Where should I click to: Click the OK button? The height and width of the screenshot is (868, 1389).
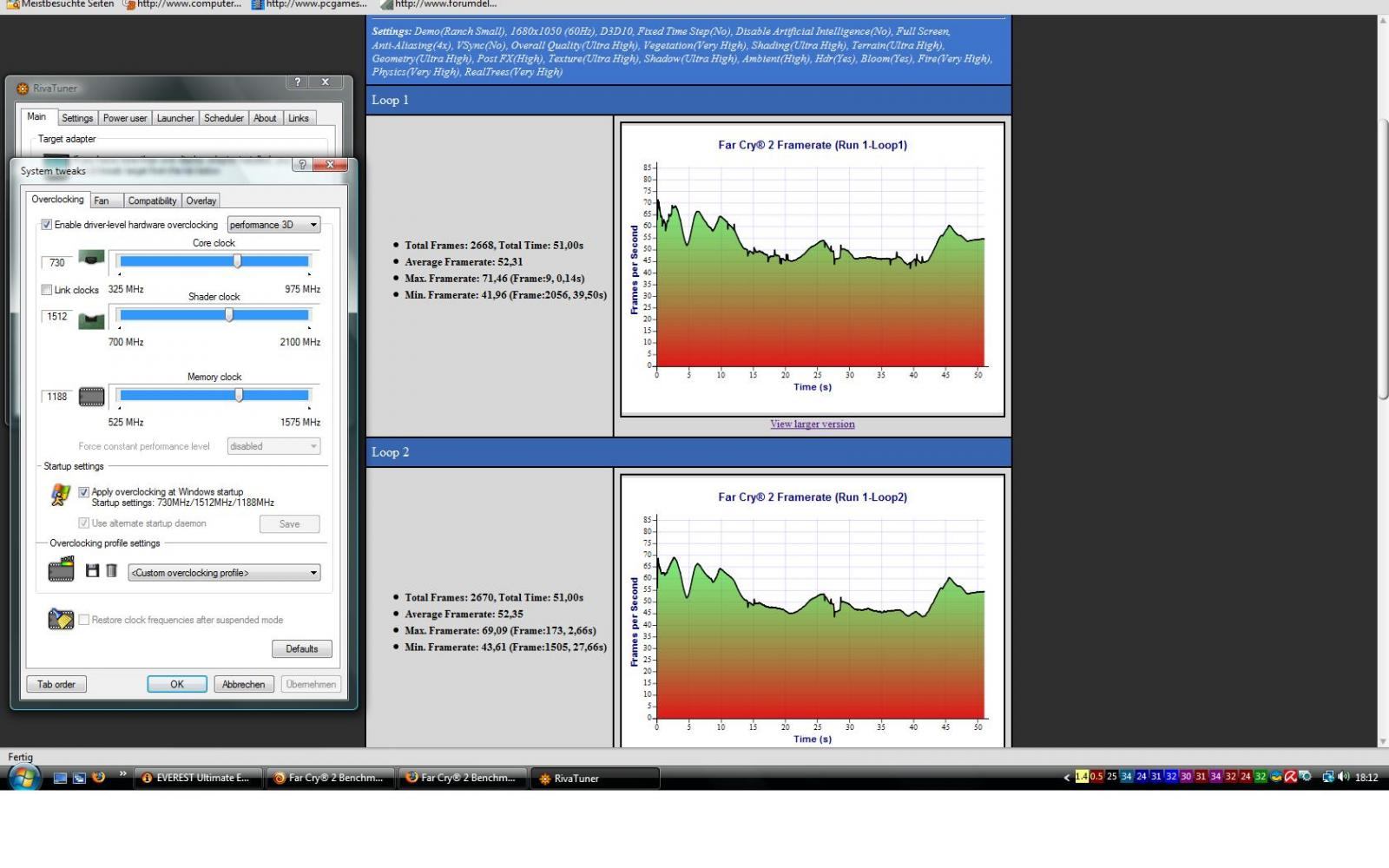[177, 684]
